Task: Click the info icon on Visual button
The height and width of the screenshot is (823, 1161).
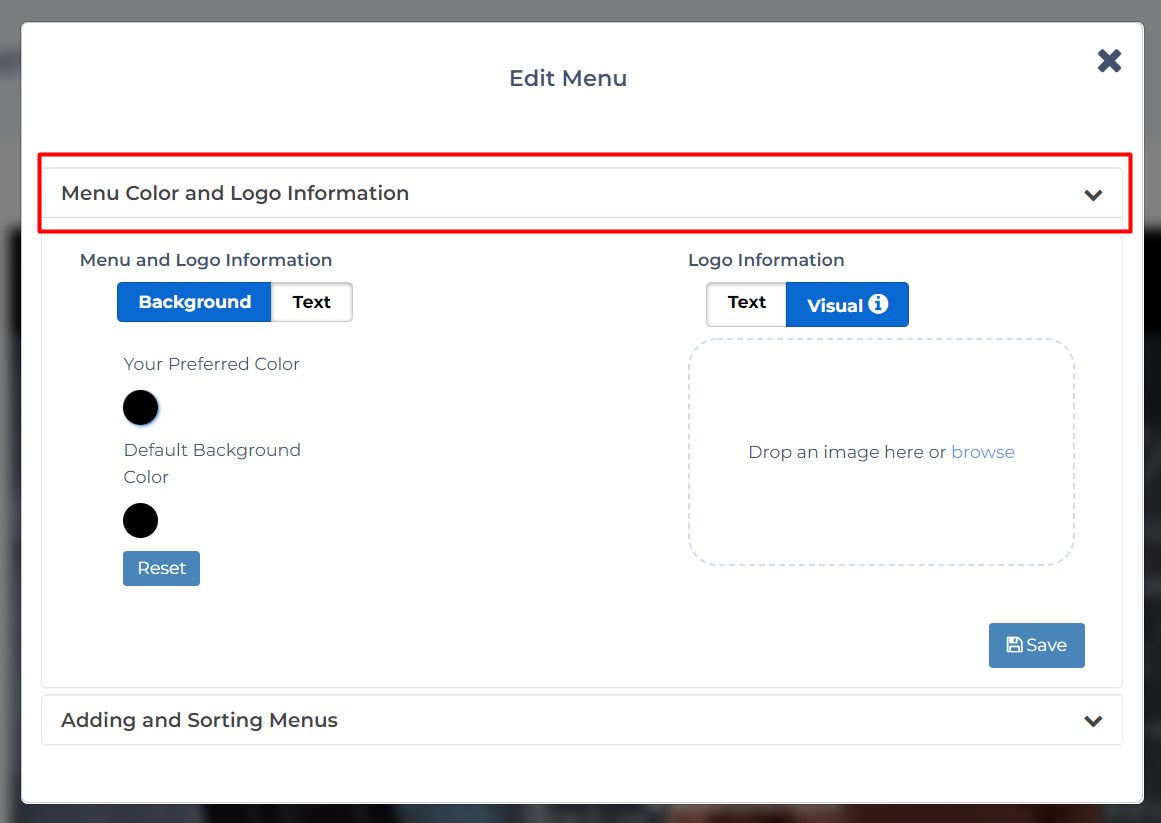Action: [878, 304]
